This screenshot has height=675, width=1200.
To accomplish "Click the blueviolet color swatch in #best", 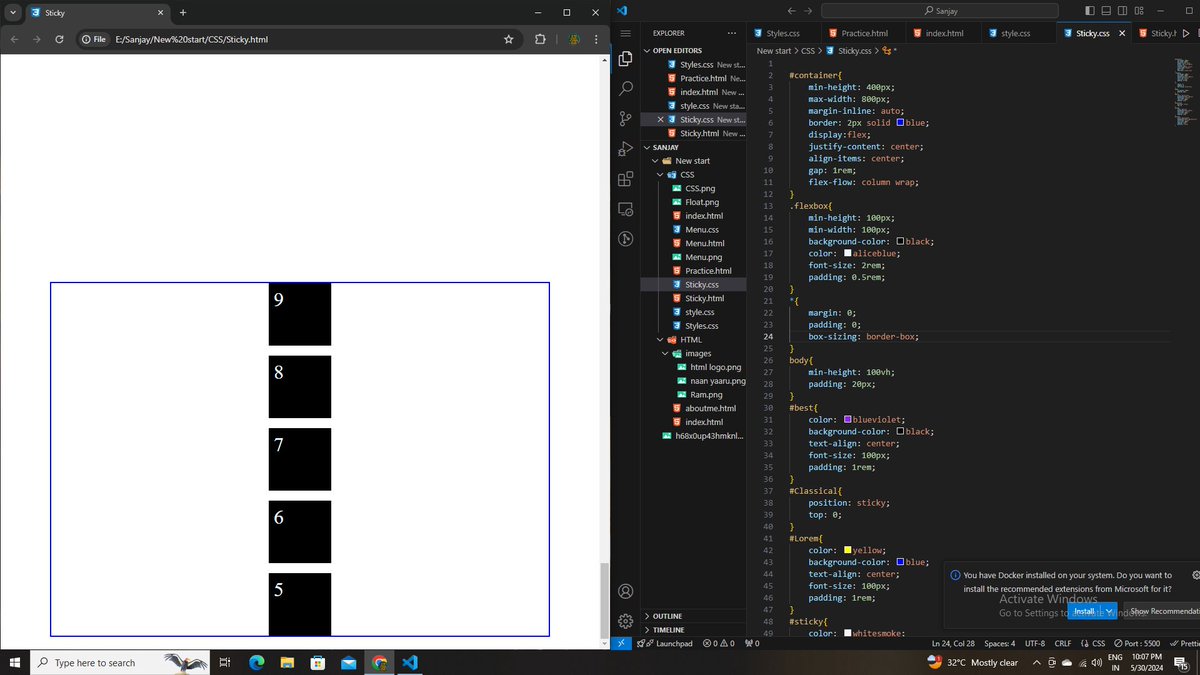I will coord(849,420).
